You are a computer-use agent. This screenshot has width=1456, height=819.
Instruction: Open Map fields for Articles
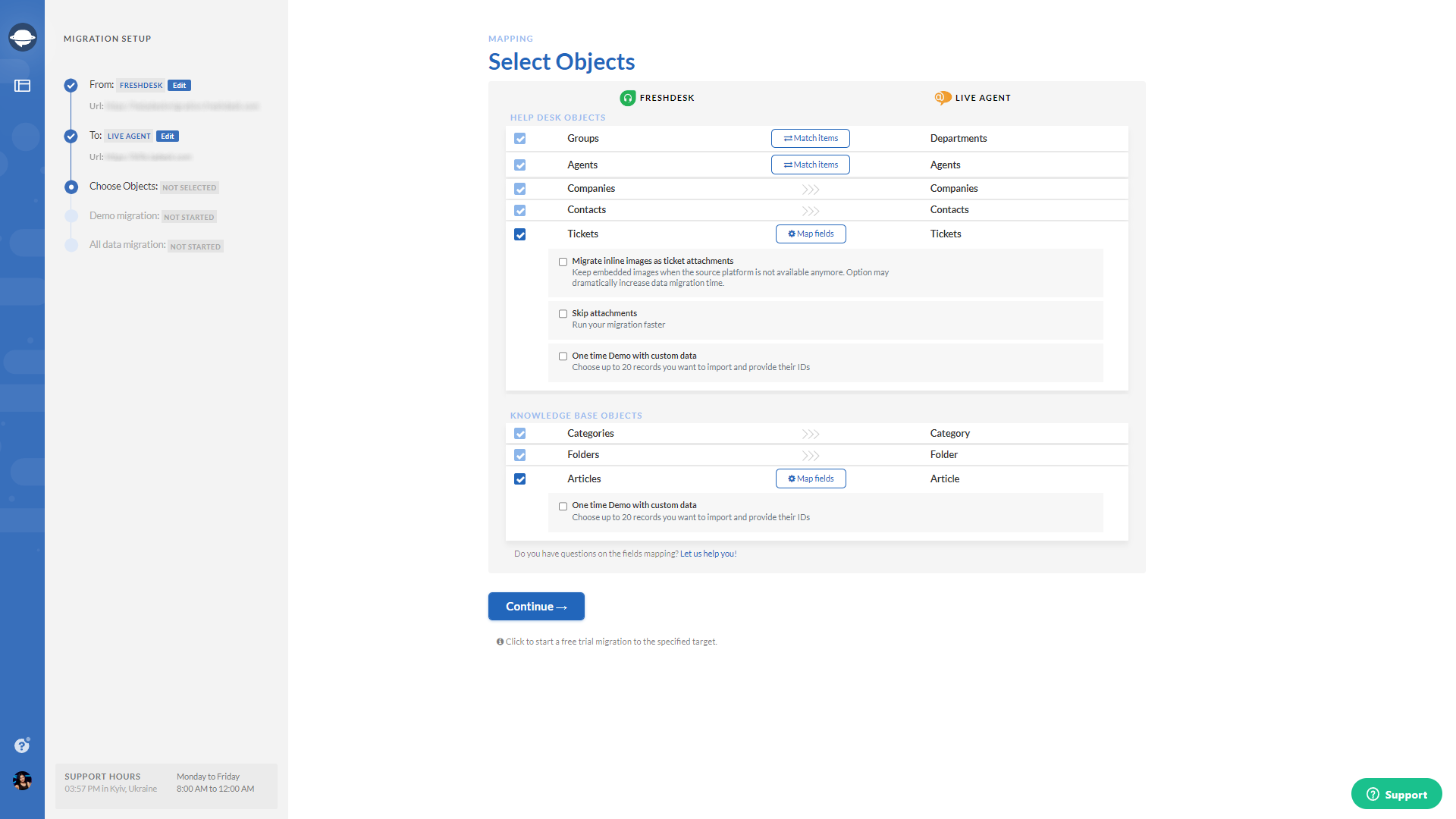(811, 479)
